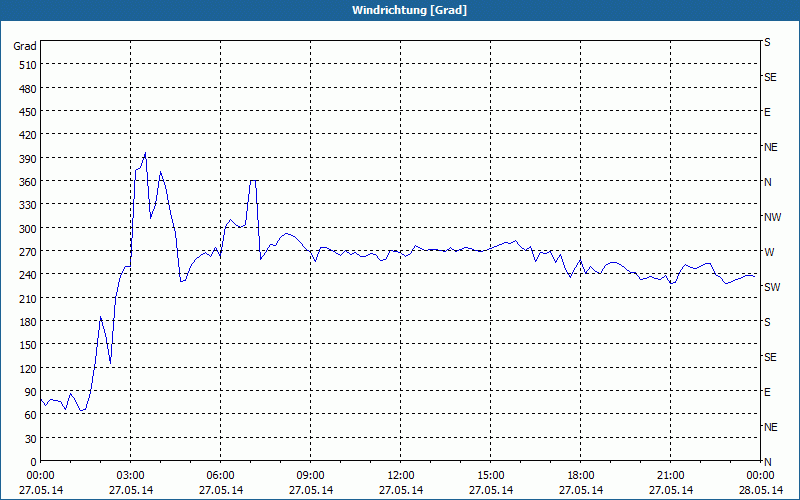The width and height of the screenshot is (800, 500).
Task: Click the 90 degree axis label
Action: (31, 392)
